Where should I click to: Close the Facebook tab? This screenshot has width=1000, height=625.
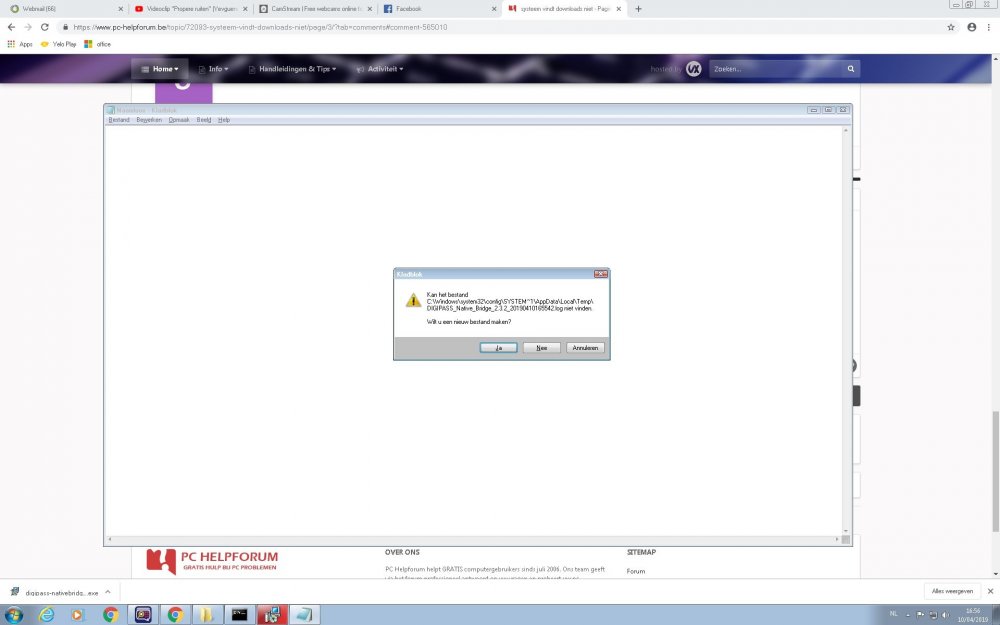pos(494,9)
